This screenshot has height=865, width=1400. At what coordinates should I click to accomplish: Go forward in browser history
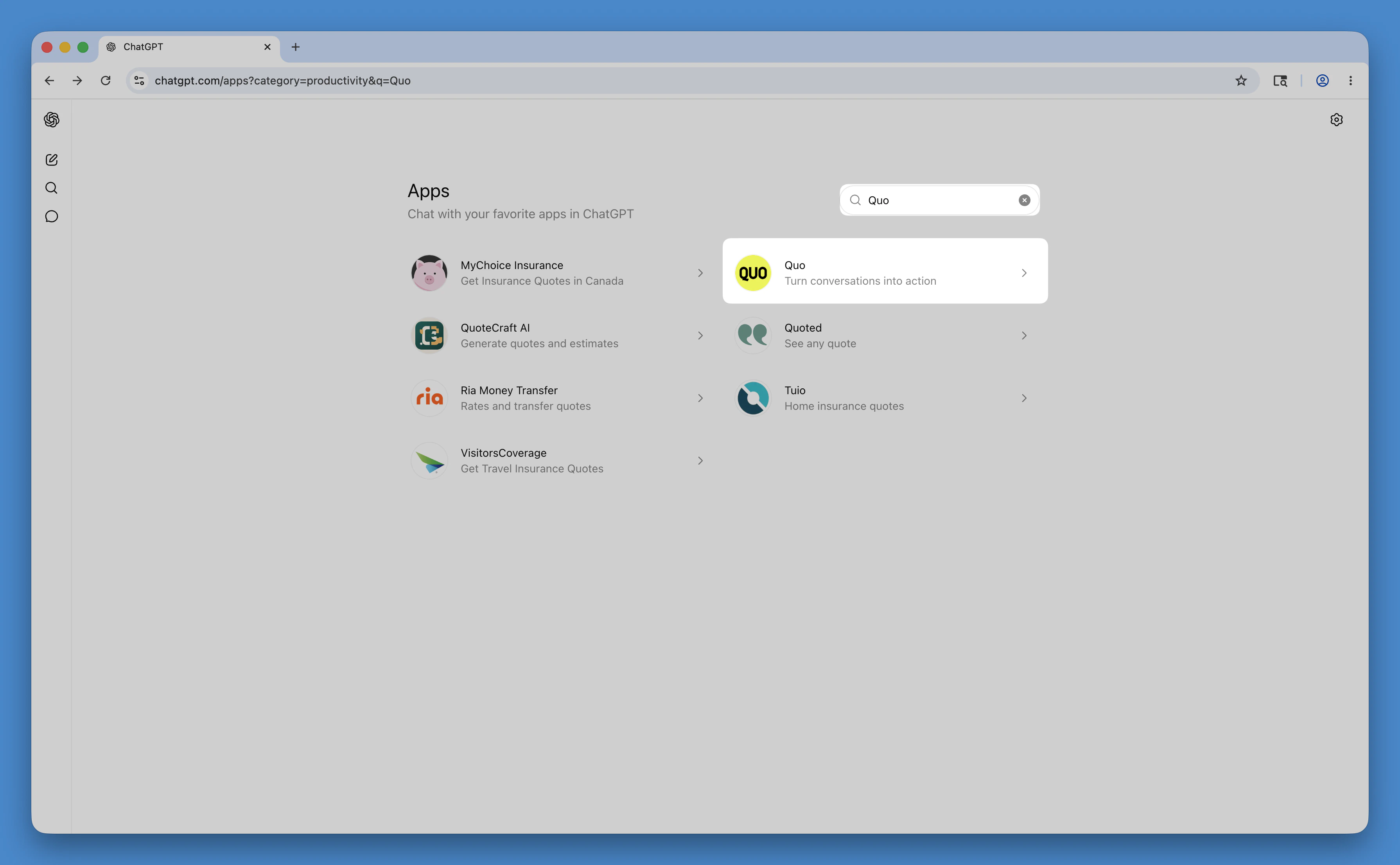(77, 81)
